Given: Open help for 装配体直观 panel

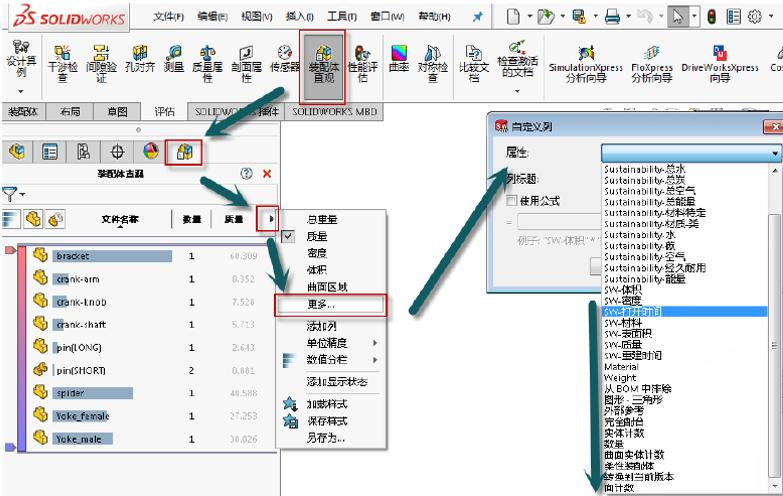Looking at the screenshot, I should [246, 173].
